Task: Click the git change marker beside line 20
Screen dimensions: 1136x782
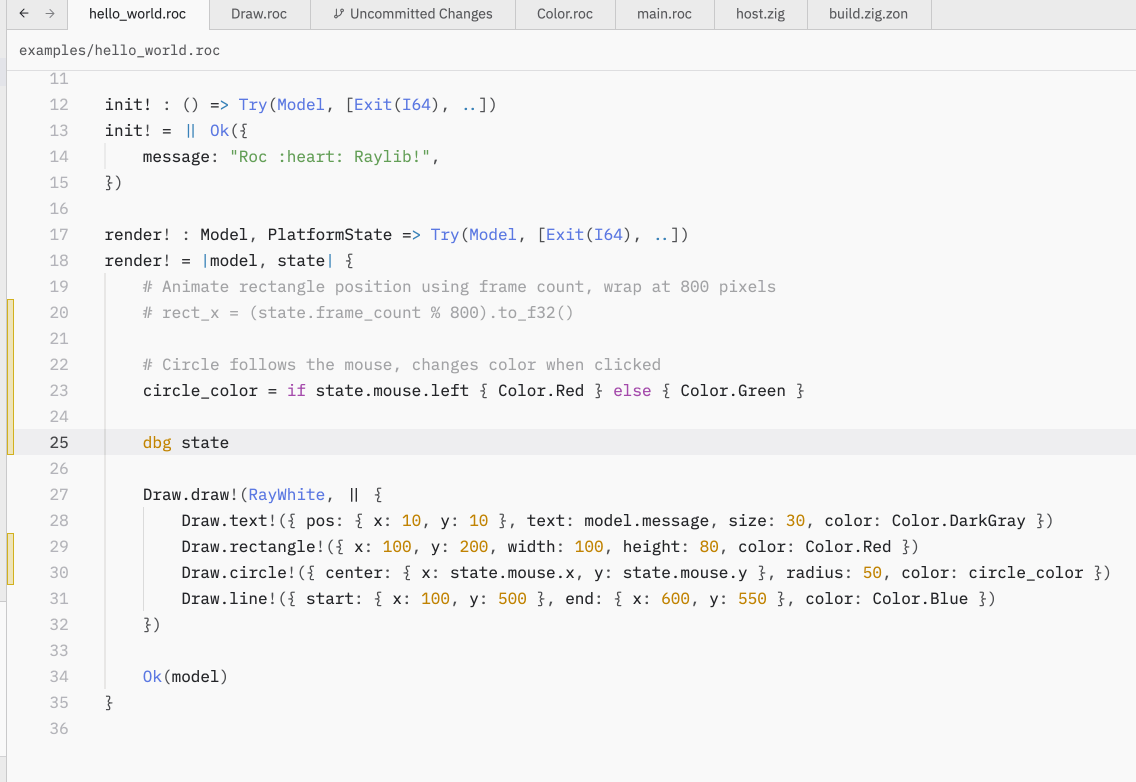Action: [10, 312]
